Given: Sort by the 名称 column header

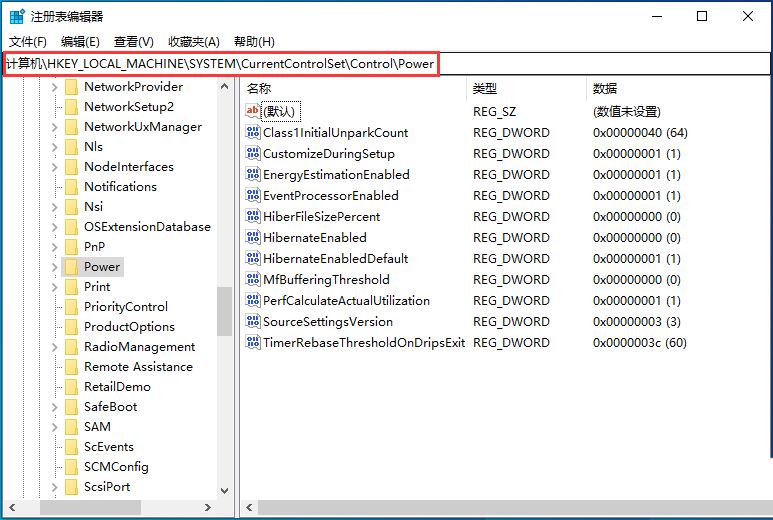Looking at the screenshot, I should tap(354, 88).
